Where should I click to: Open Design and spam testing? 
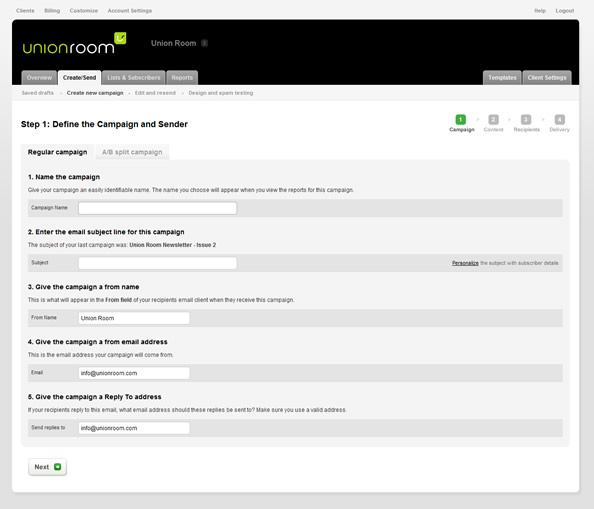click(221, 93)
